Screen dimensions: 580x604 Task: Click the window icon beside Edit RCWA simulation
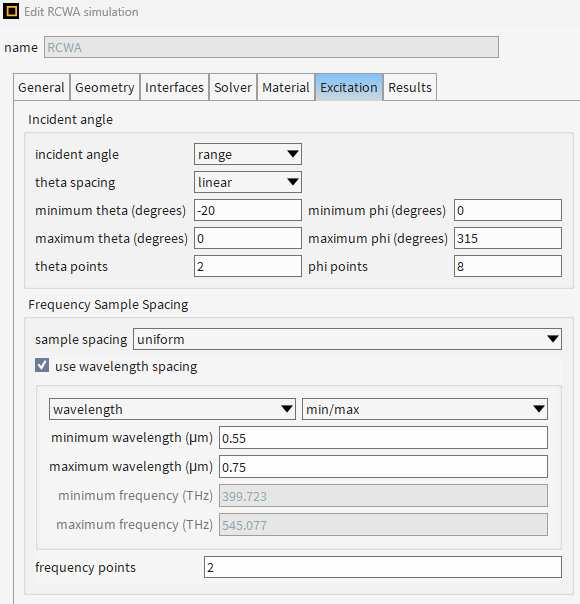pyautogui.click(x=11, y=12)
